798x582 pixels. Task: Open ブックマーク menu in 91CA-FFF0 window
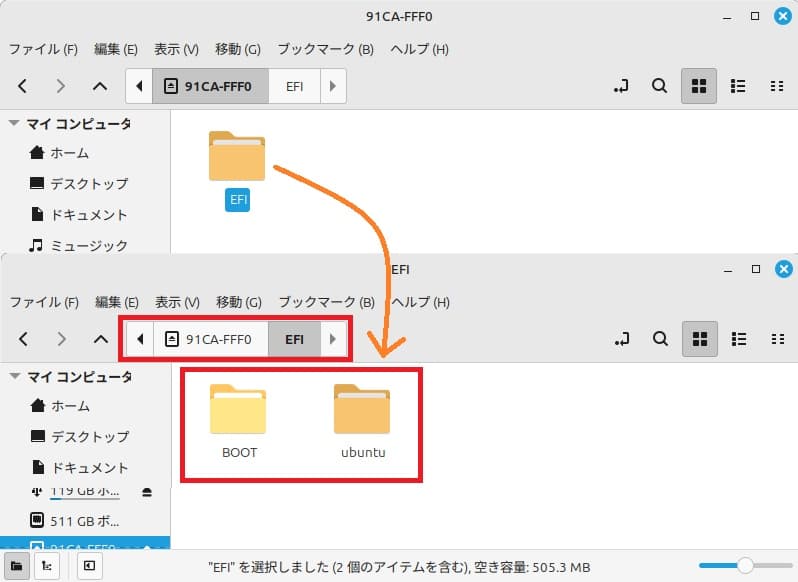(326, 49)
